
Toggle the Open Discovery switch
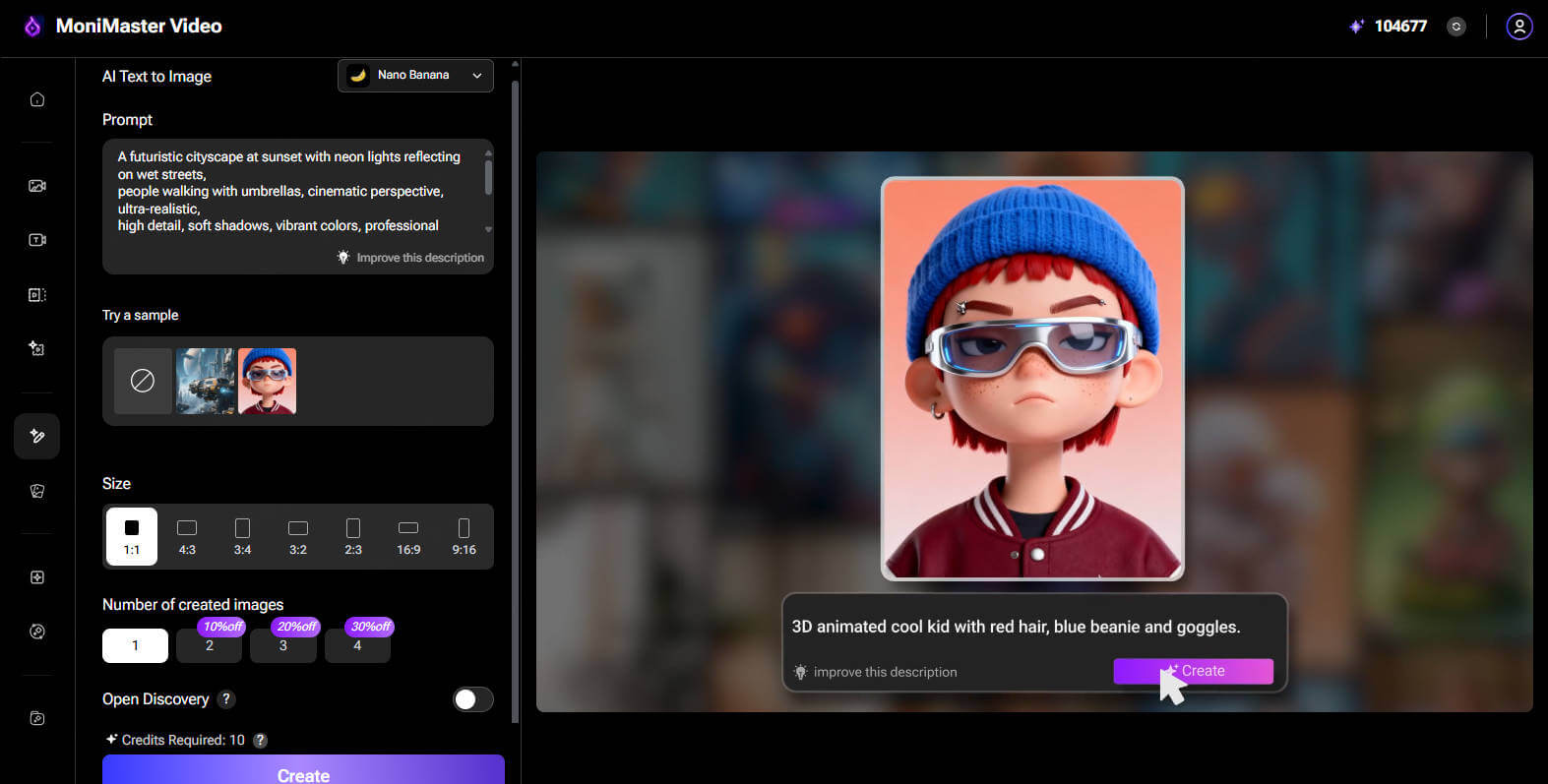coord(473,699)
